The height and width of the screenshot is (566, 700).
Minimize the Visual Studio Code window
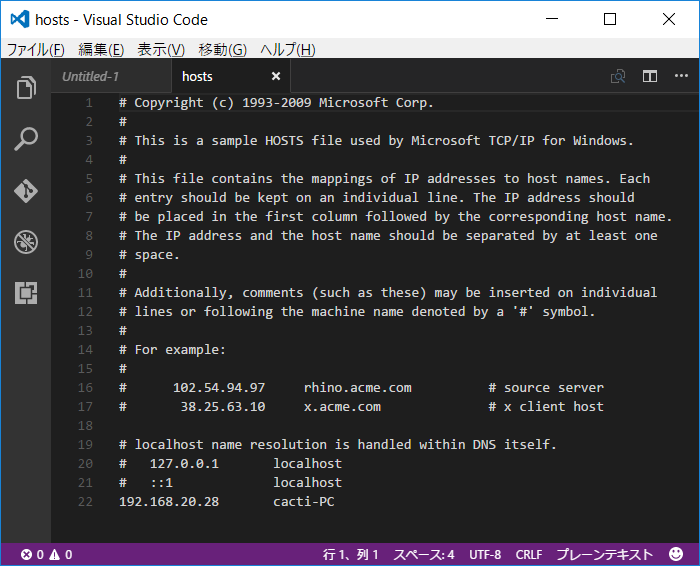552,19
